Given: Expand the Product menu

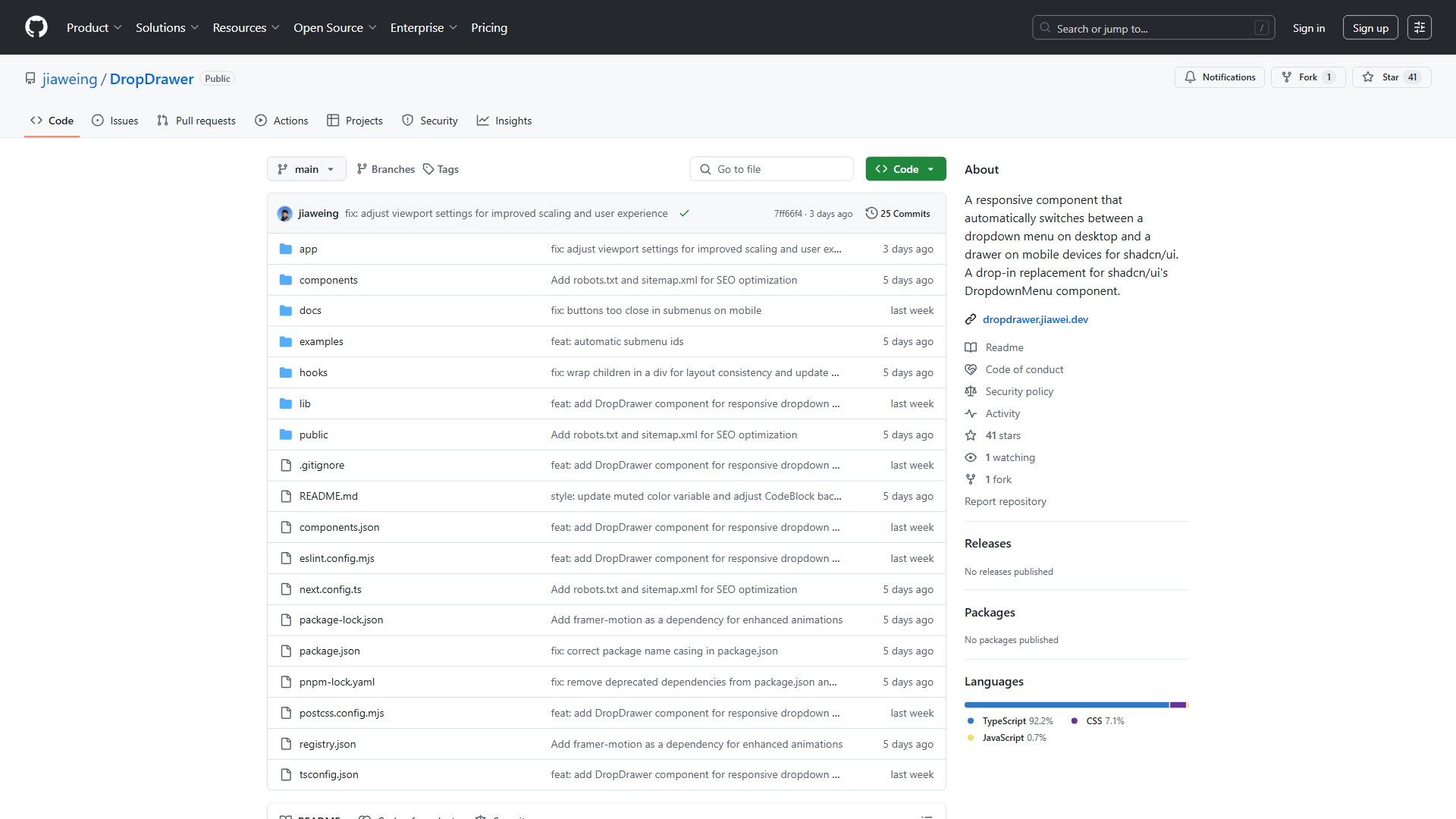Looking at the screenshot, I should pos(94,27).
